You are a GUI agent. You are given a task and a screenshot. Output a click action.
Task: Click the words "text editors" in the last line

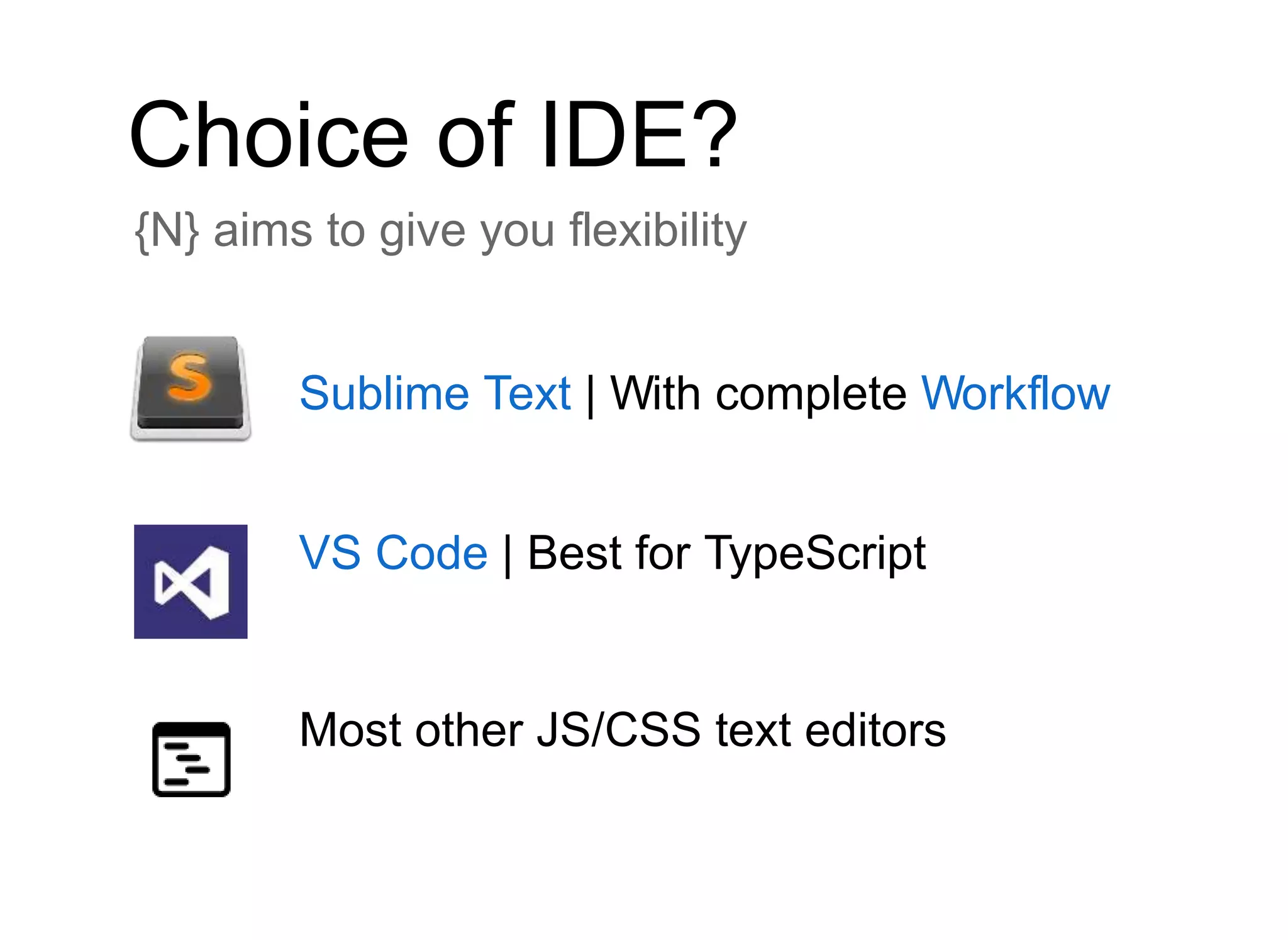(x=830, y=730)
